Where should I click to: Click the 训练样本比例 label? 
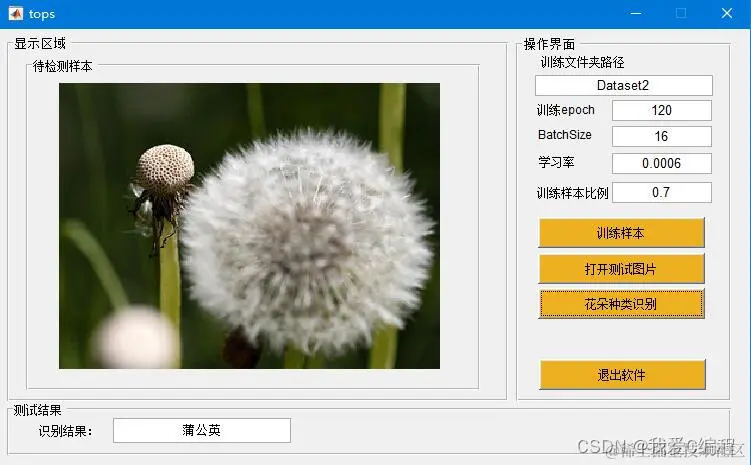(x=572, y=193)
